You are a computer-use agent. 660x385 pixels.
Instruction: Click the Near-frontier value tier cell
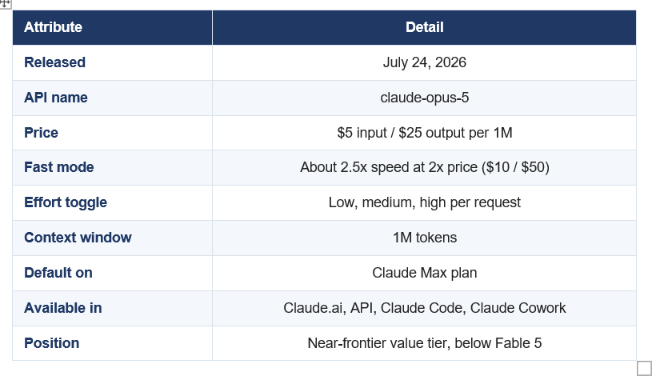tap(424, 343)
